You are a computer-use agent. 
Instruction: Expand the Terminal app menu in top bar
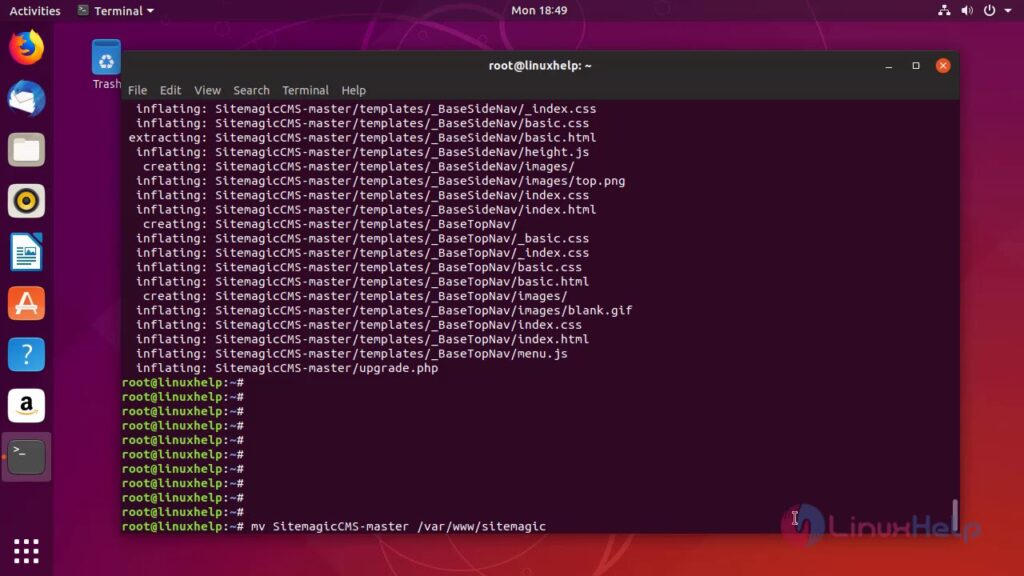click(x=116, y=10)
